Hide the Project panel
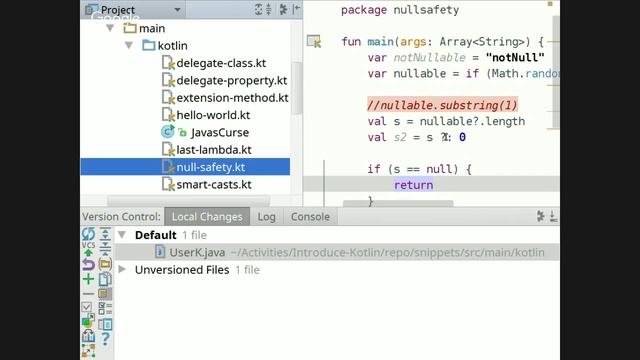This screenshot has height=360, width=640. pyautogui.click(x=296, y=9)
